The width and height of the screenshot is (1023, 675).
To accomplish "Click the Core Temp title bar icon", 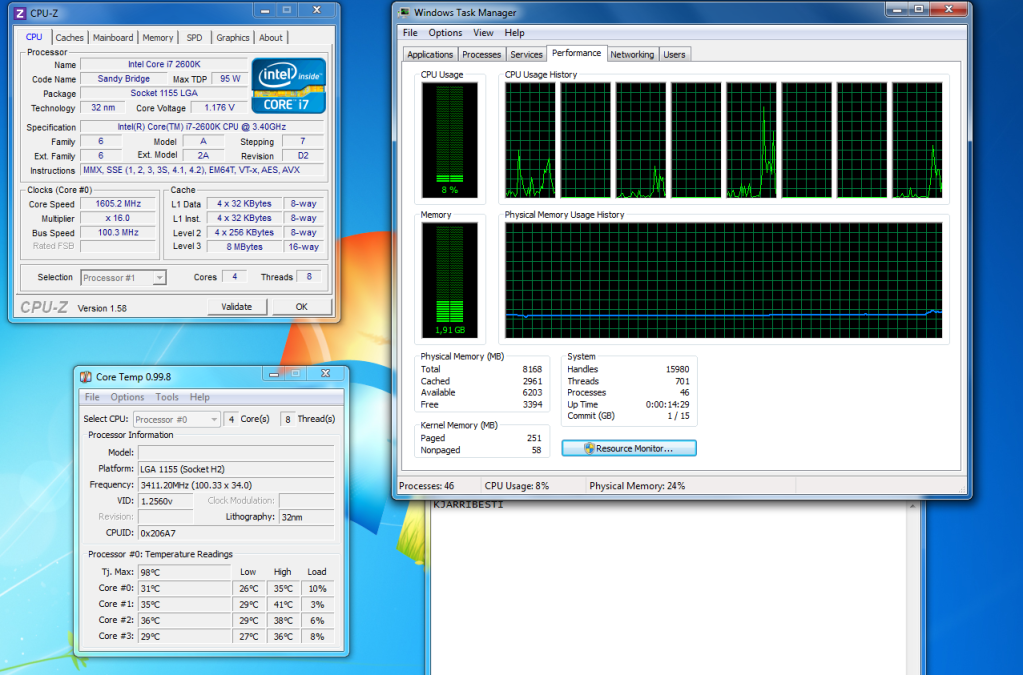I will [x=87, y=376].
